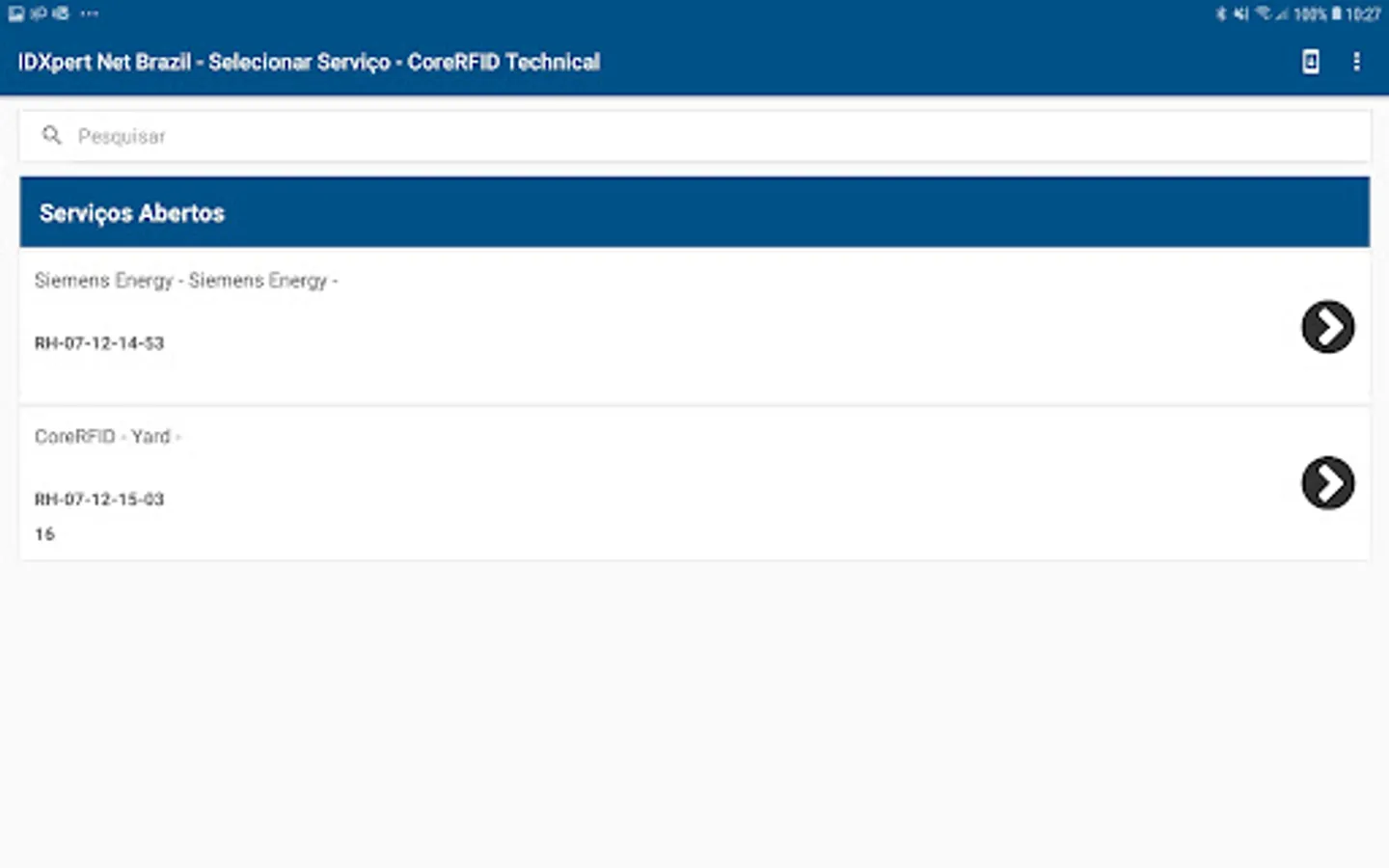Tap the Wi-Fi signal icon in status bar
Image resolution: width=1389 pixels, height=868 pixels.
[x=1263, y=14]
